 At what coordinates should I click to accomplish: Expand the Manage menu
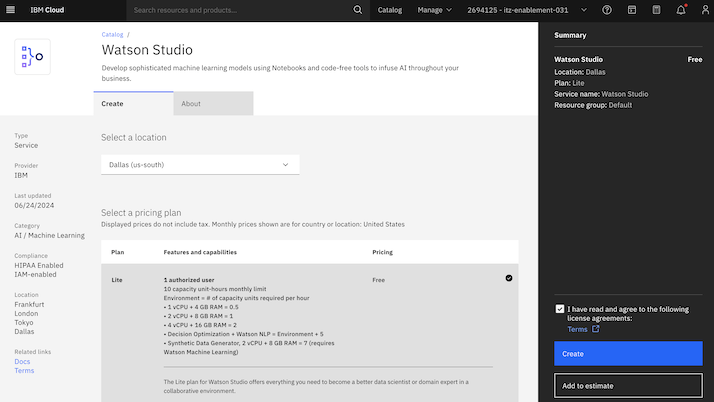(x=434, y=10)
